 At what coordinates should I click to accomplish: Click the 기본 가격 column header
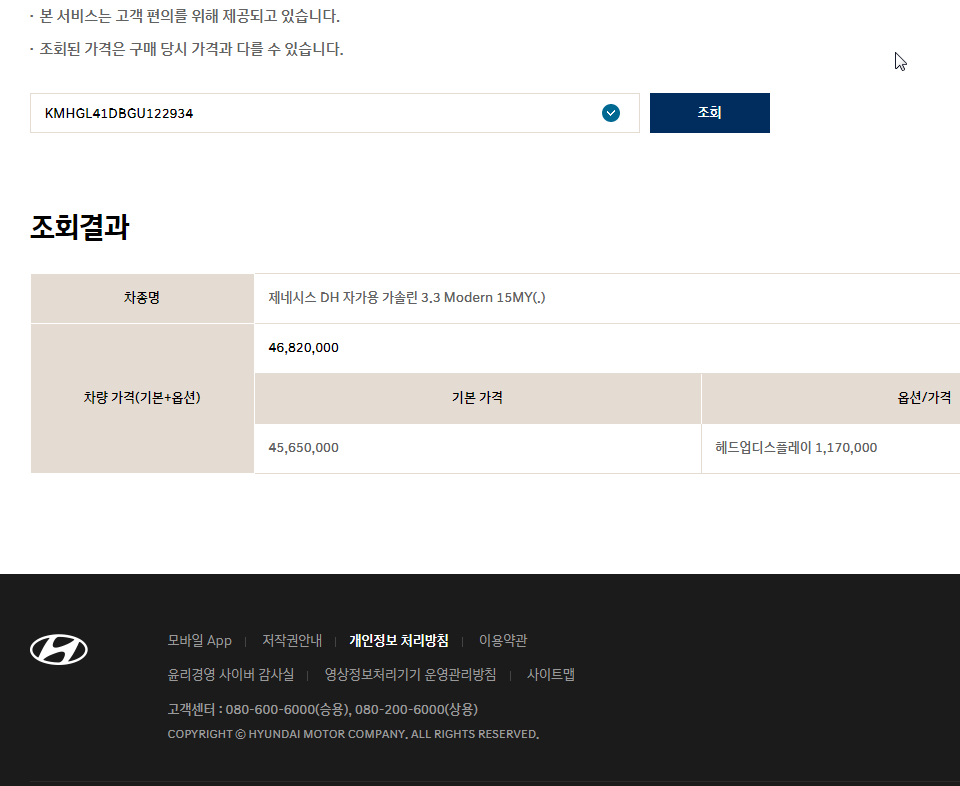[477, 398]
